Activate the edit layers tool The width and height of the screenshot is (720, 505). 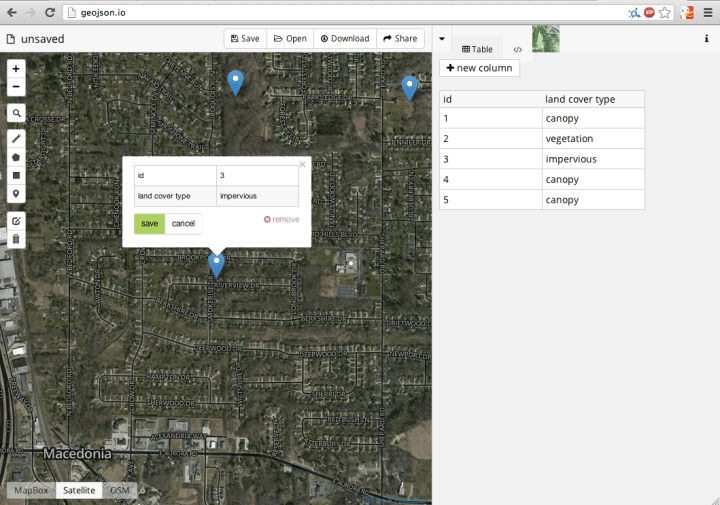click(x=16, y=220)
